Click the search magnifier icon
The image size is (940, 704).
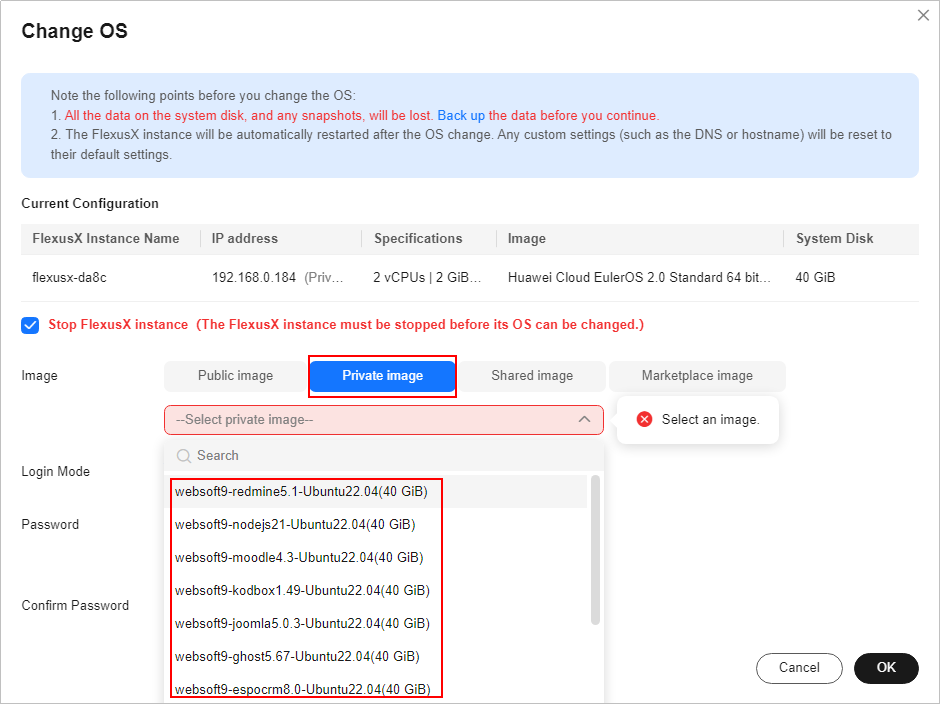coord(183,456)
